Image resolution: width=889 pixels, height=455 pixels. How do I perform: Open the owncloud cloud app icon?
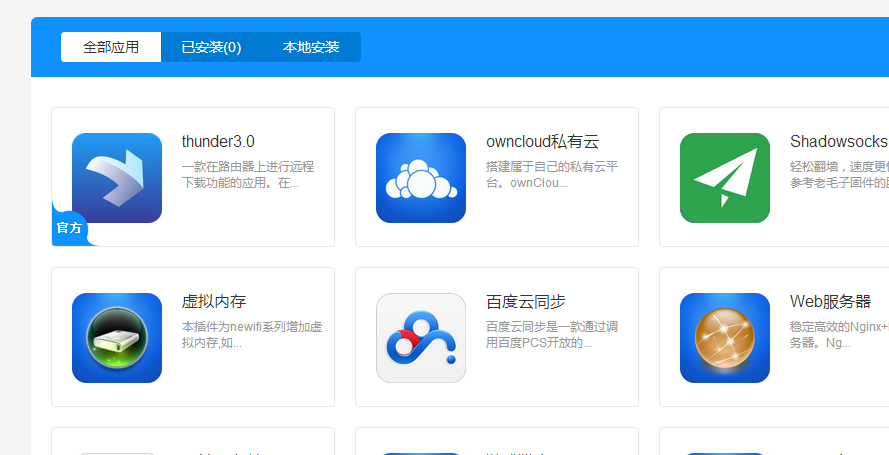(421, 178)
